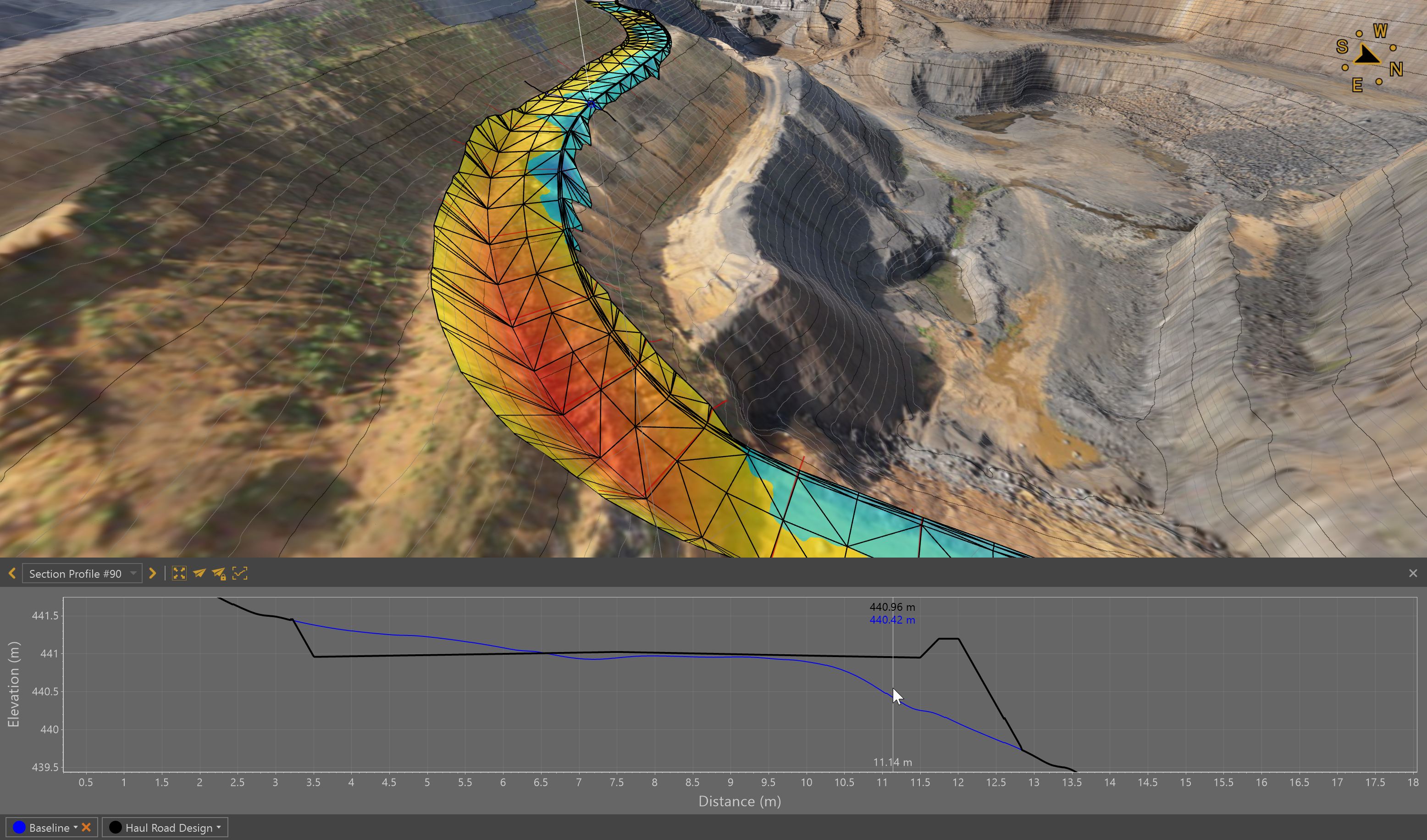The width and height of the screenshot is (1427, 840).
Task: Click the locked paper plane icon
Action: [219, 573]
